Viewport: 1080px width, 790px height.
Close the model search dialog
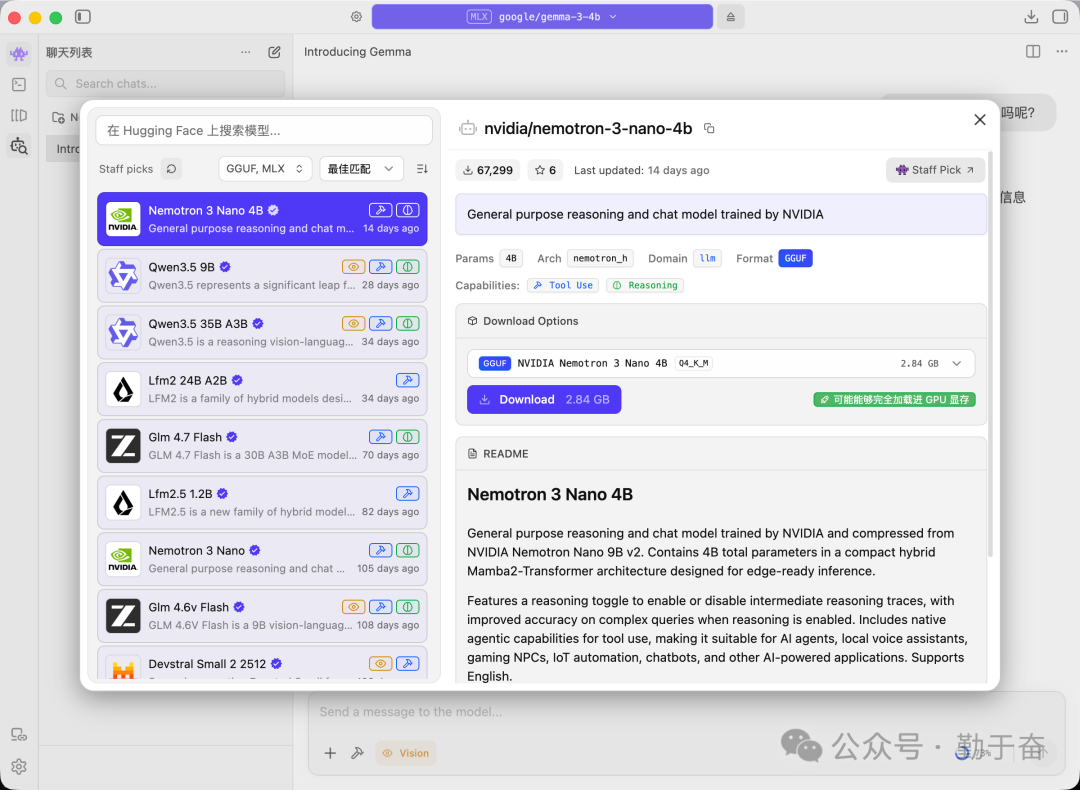pyautogui.click(x=979, y=119)
